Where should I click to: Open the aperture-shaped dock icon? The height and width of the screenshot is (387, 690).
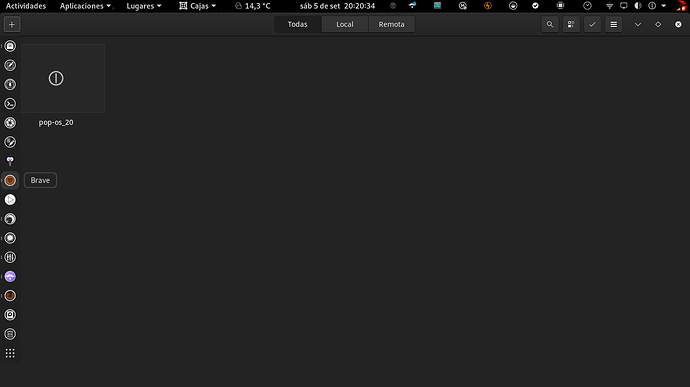(x=10, y=123)
